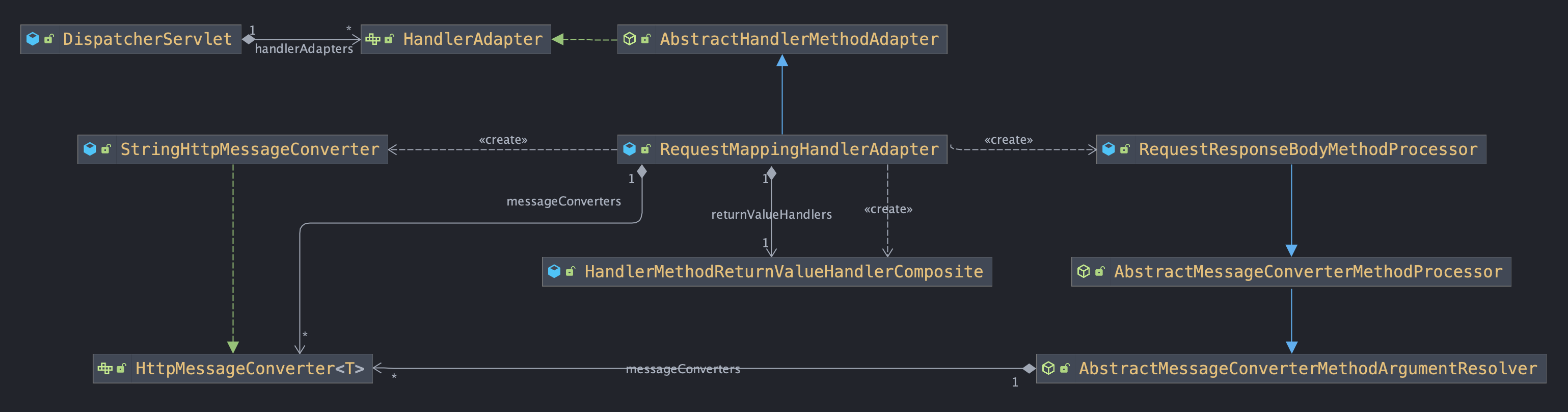This screenshot has height=412, width=1568.
Task: Click the HandlerMethodReturnValueHandlerComposite class icon
Action: (554, 271)
